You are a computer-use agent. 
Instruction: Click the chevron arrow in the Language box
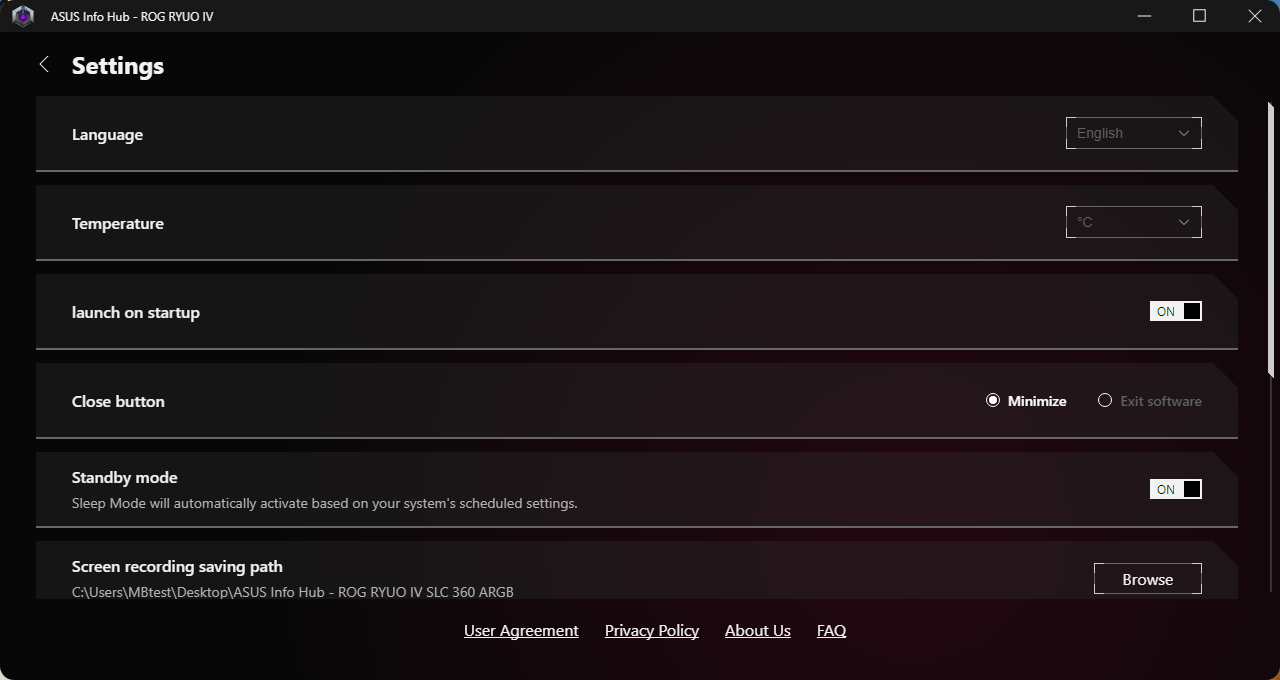coord(1184,133)
